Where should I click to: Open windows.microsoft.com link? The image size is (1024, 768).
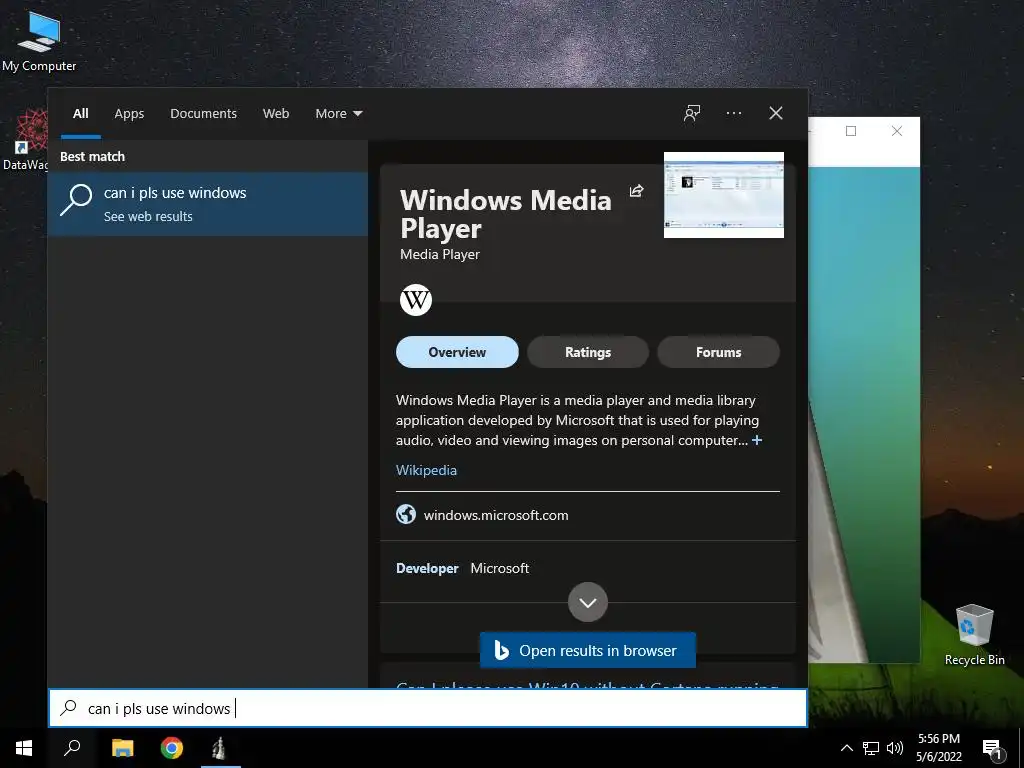click(x=496, y=515)
